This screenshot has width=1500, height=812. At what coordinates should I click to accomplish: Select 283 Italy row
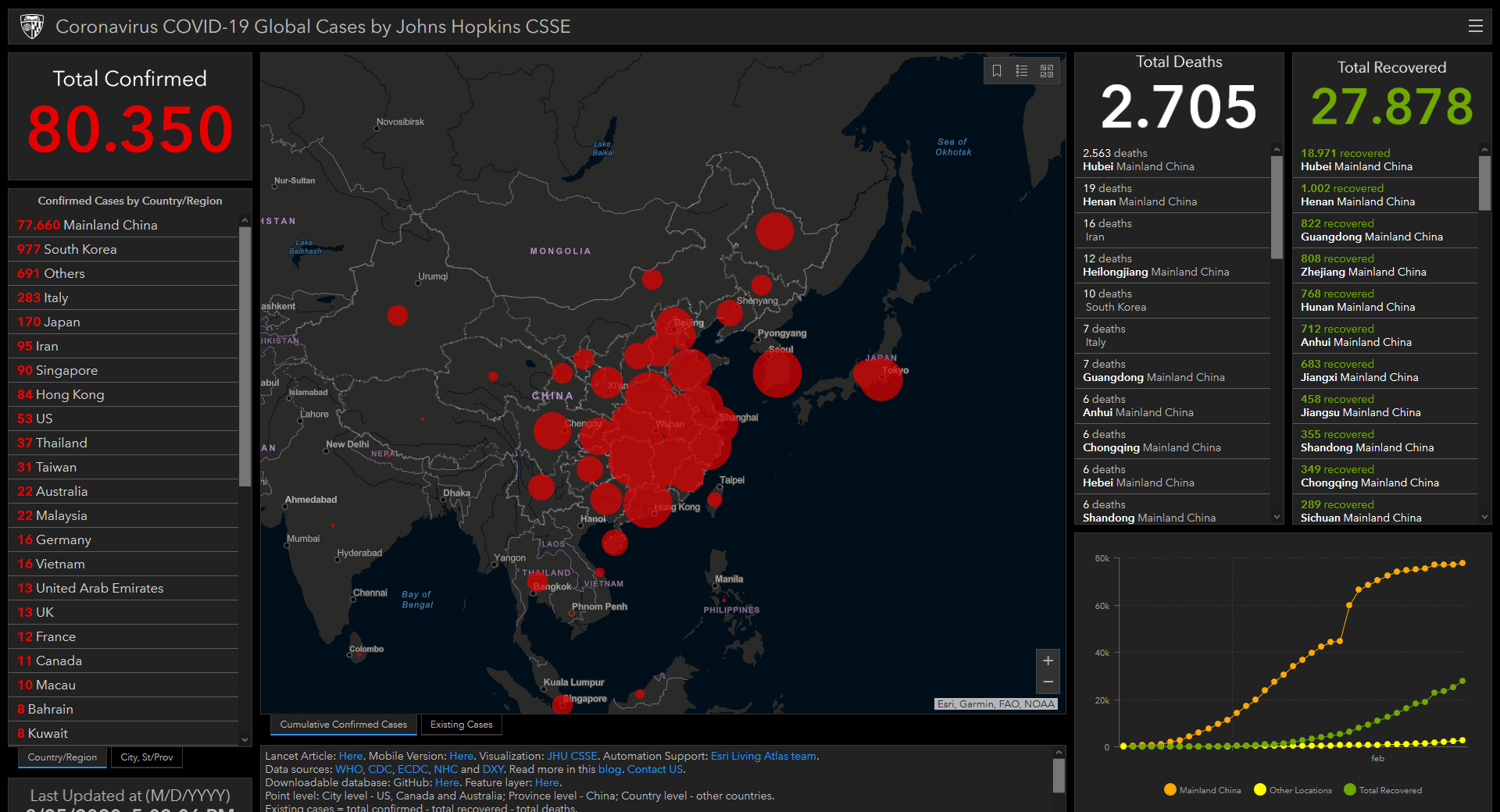[123, 297]
